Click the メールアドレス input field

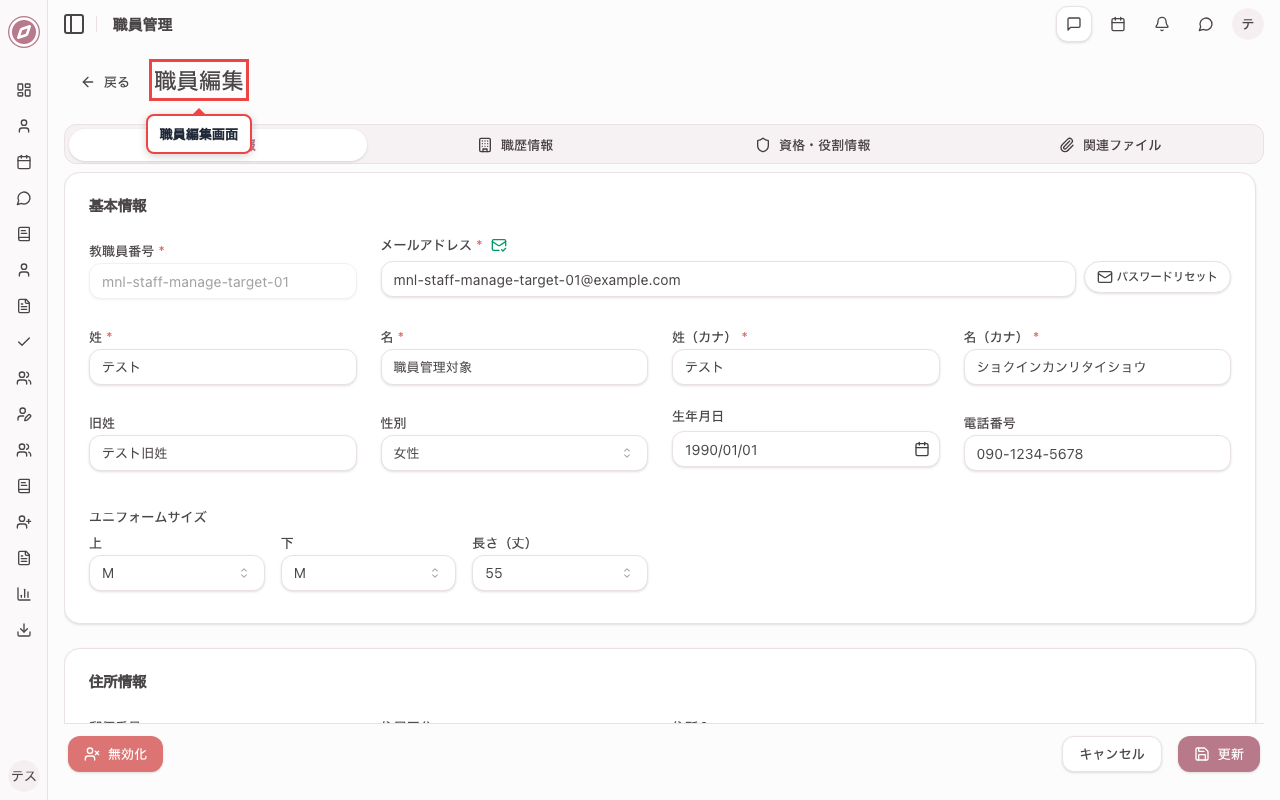point(728,280)
